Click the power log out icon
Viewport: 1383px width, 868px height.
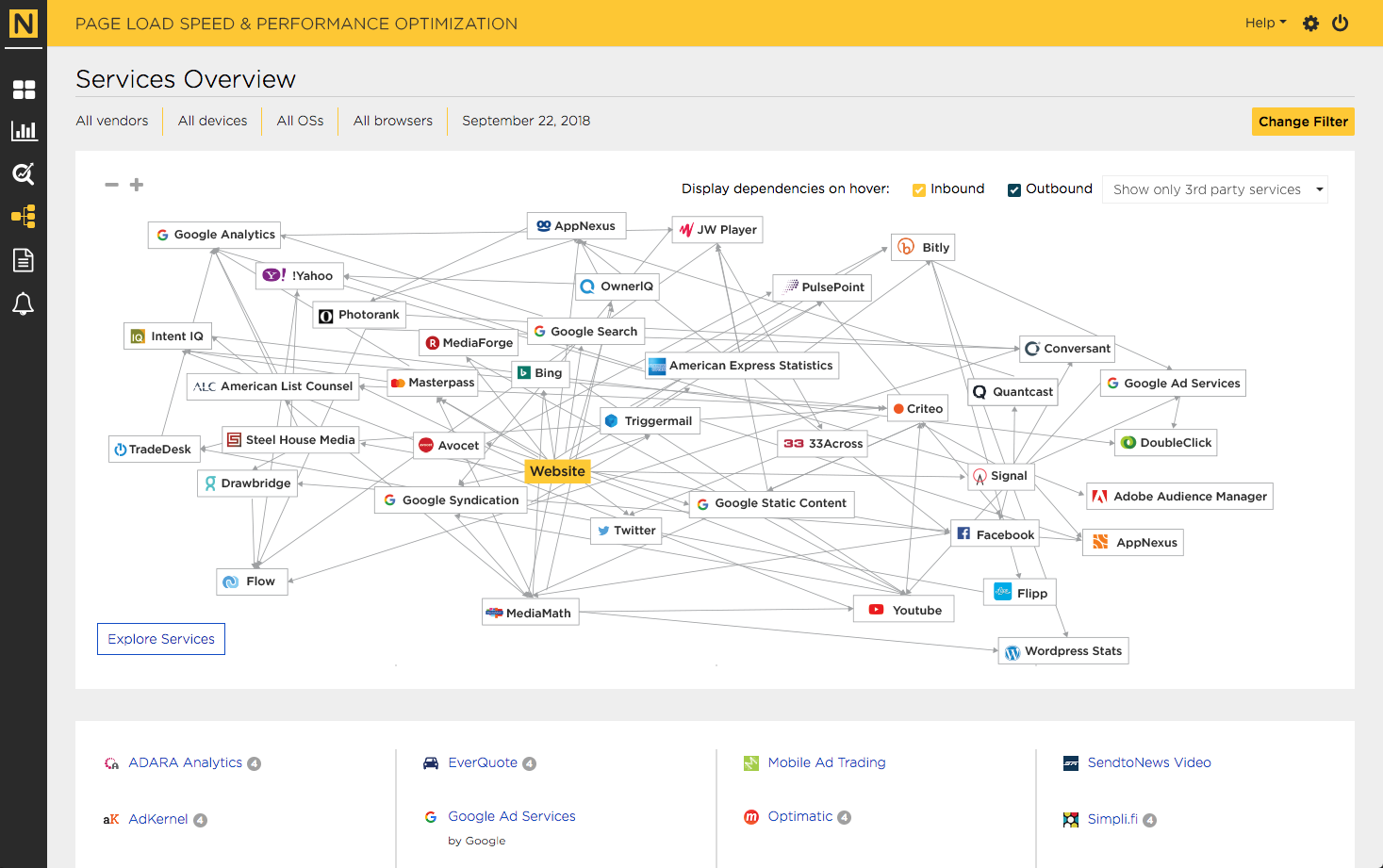[x=1341, y=24]
